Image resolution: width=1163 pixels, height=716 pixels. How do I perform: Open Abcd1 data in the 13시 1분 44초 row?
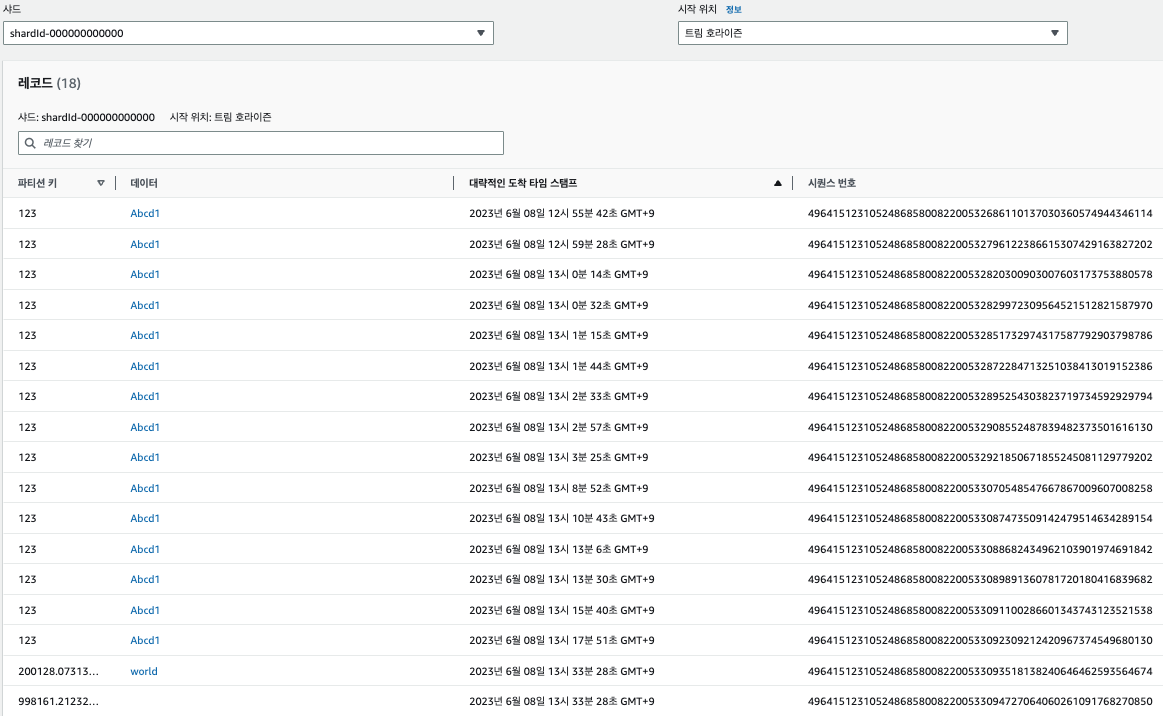click(145, 366)
